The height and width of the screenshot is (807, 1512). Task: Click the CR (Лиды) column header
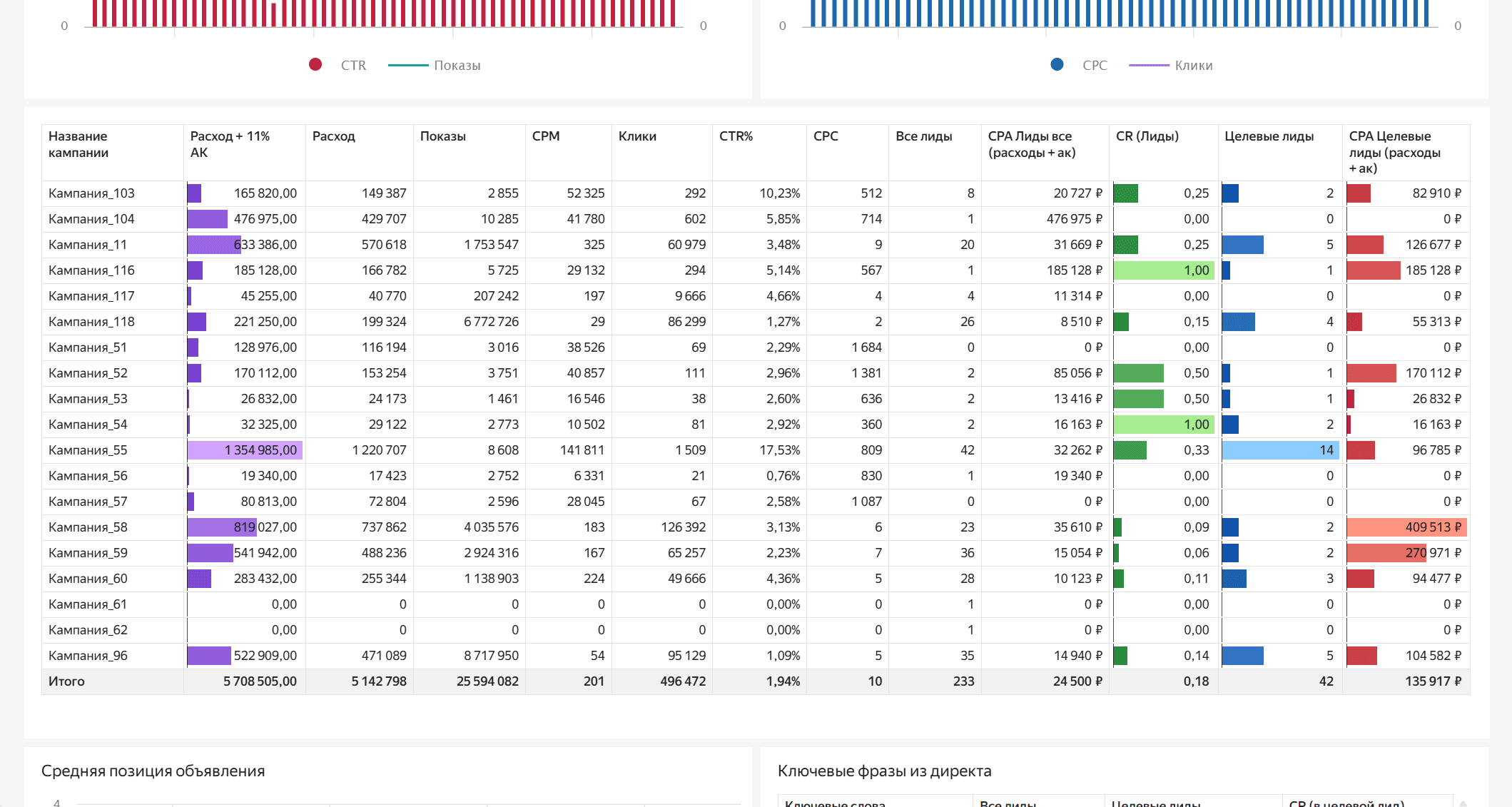(x=1147, y=136)
